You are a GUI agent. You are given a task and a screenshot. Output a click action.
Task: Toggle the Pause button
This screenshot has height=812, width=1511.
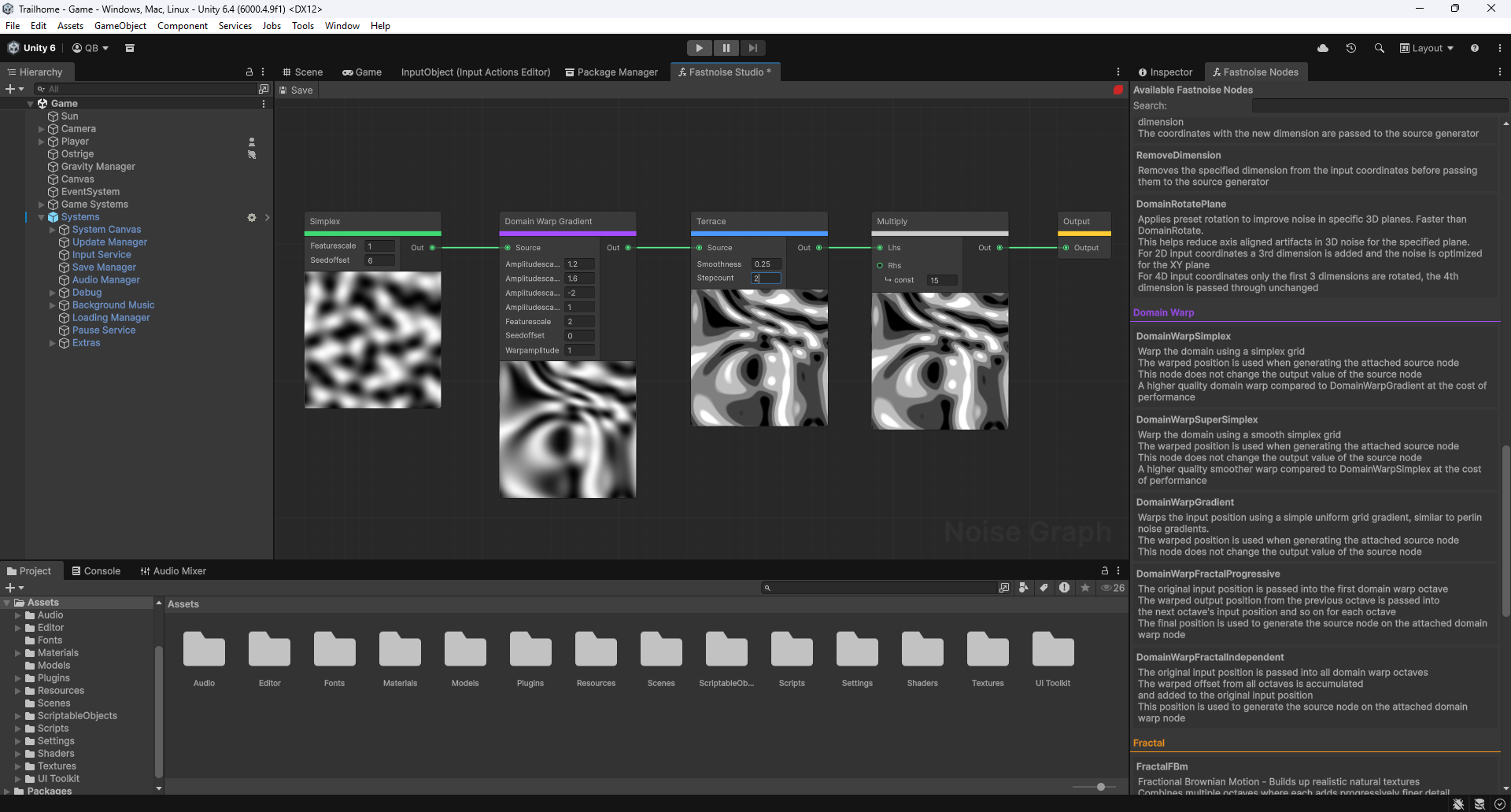click(x=726, y=48)
